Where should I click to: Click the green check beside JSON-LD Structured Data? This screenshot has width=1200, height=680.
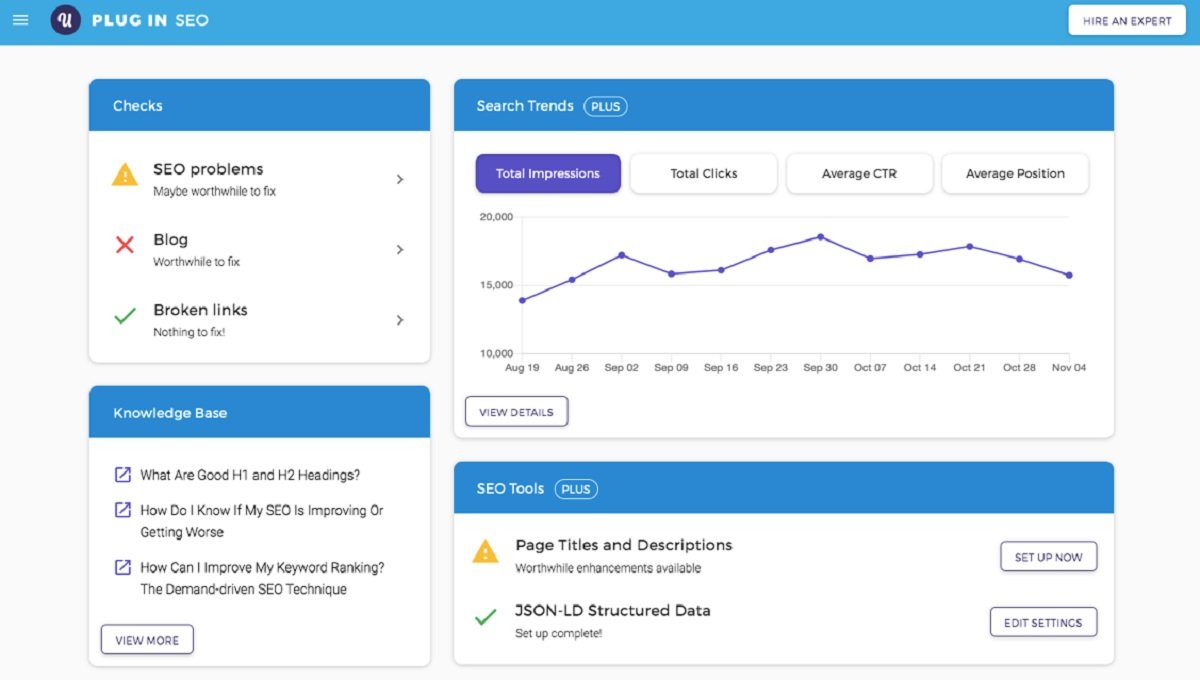(x=484, y=616)
